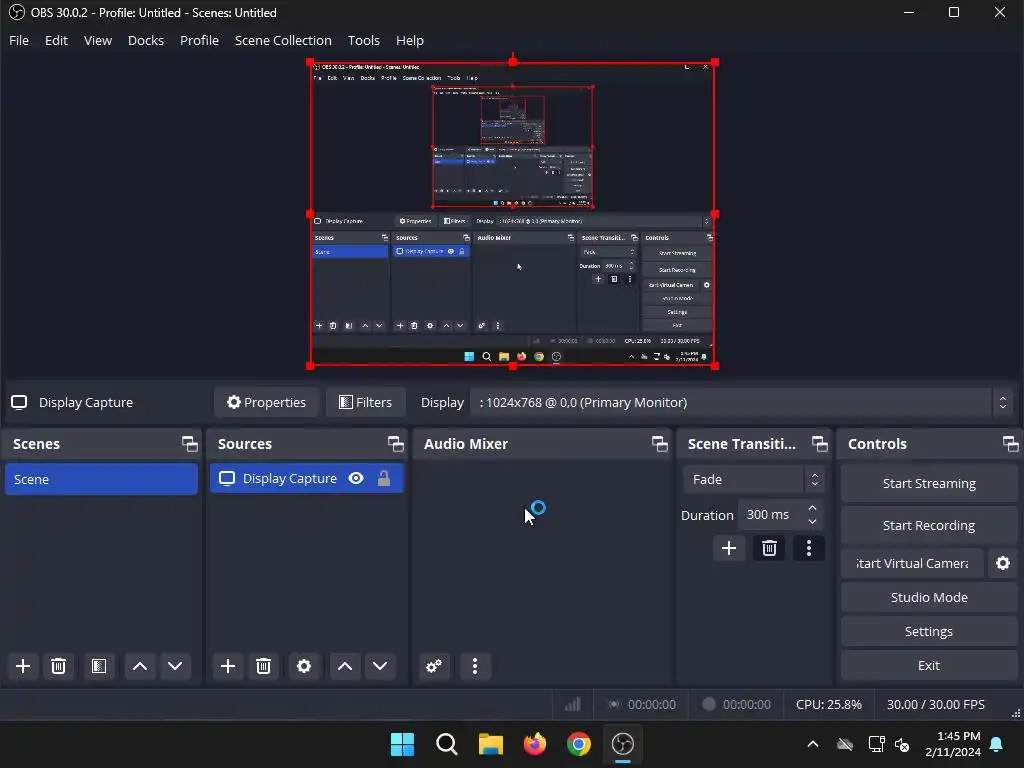Open the Fade transition dropdown
Image resolution: width=1024 pixels, height=768 pixels.
point(754,479)
